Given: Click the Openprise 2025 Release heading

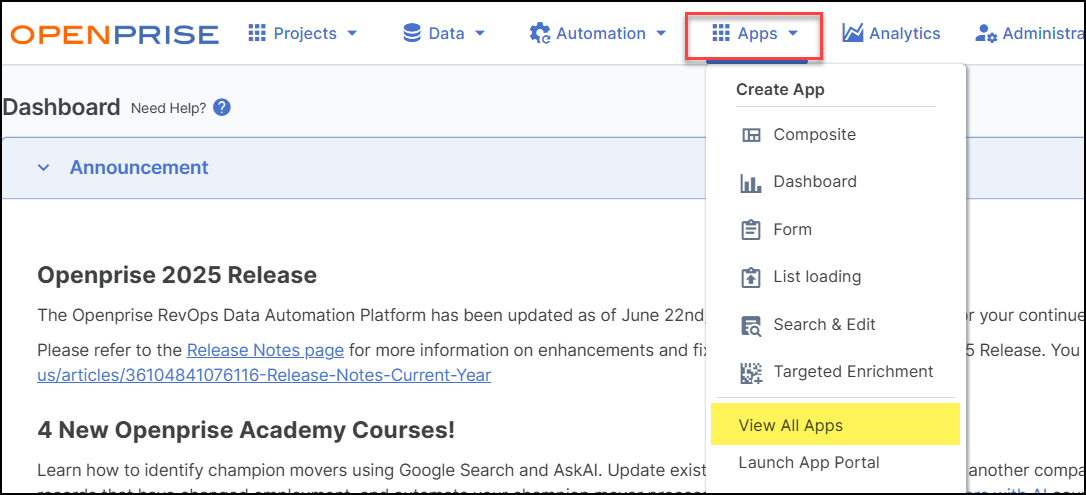Looking at the screenshot, I should point(177,276).
